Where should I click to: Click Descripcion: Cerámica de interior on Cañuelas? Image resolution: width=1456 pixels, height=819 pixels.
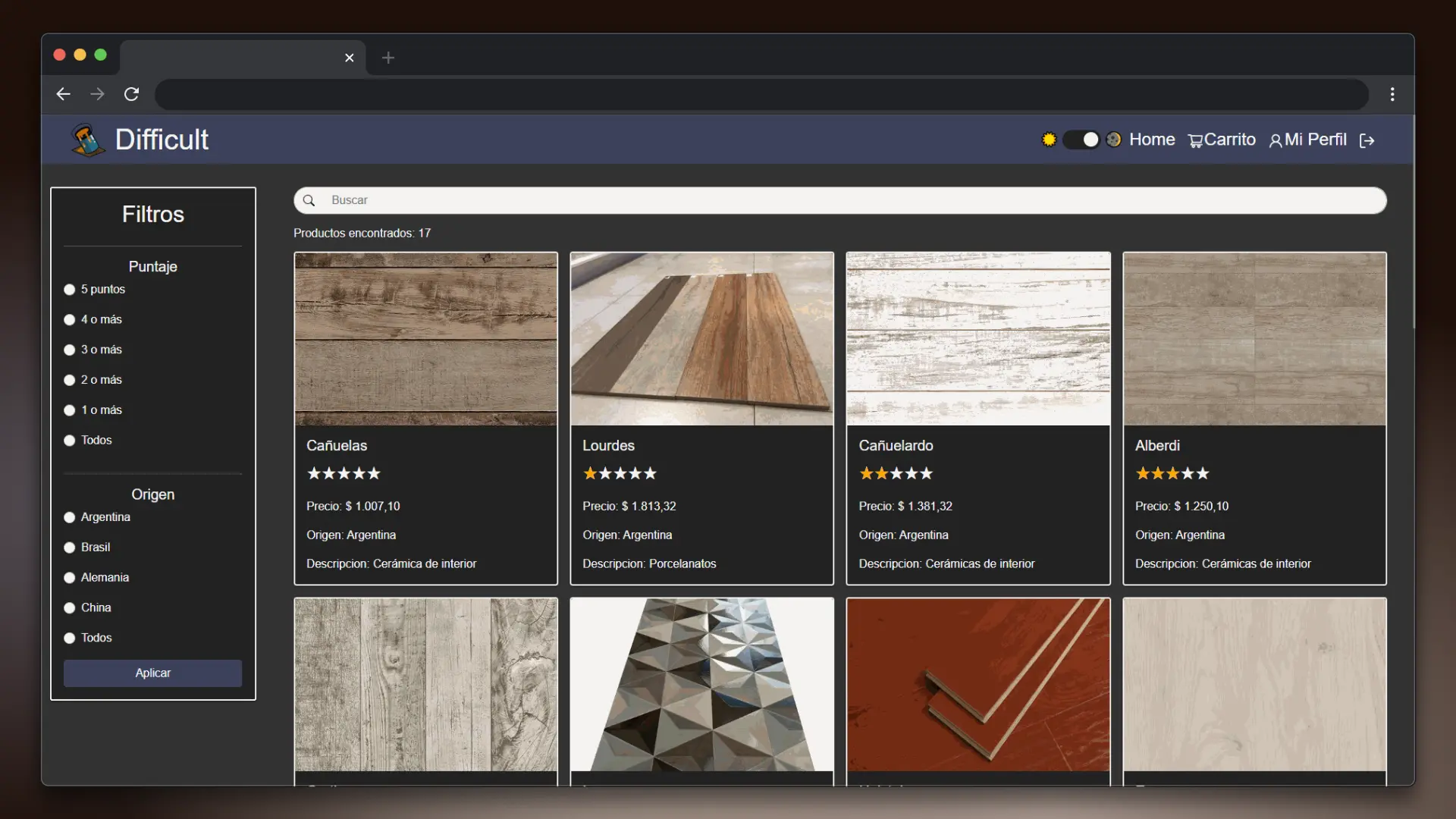(391, 564)
